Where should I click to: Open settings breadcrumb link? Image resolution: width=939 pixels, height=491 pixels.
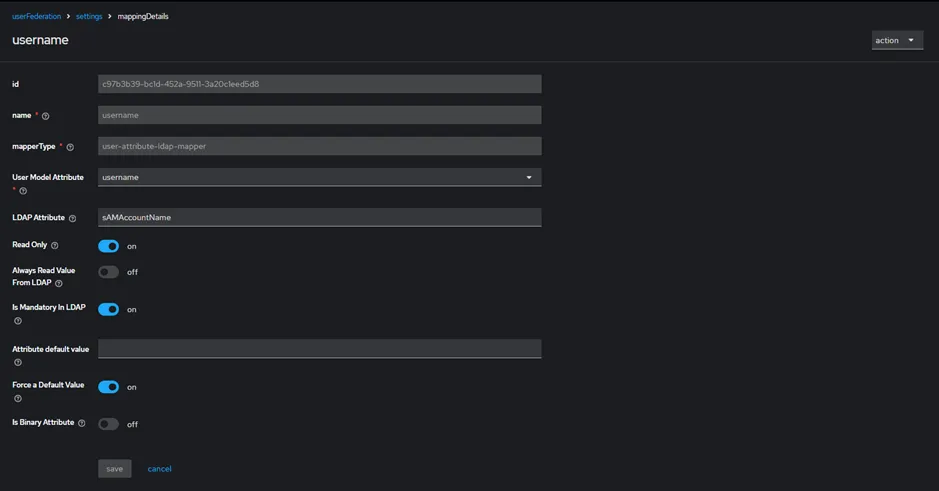pos(89,16)
